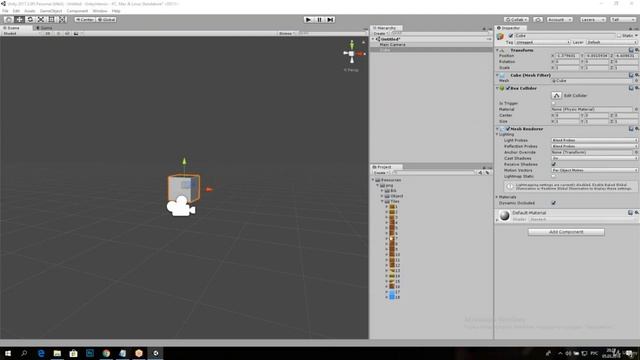Open the Edit menu
The image size is (640, 360).
(x=16, y=11)
